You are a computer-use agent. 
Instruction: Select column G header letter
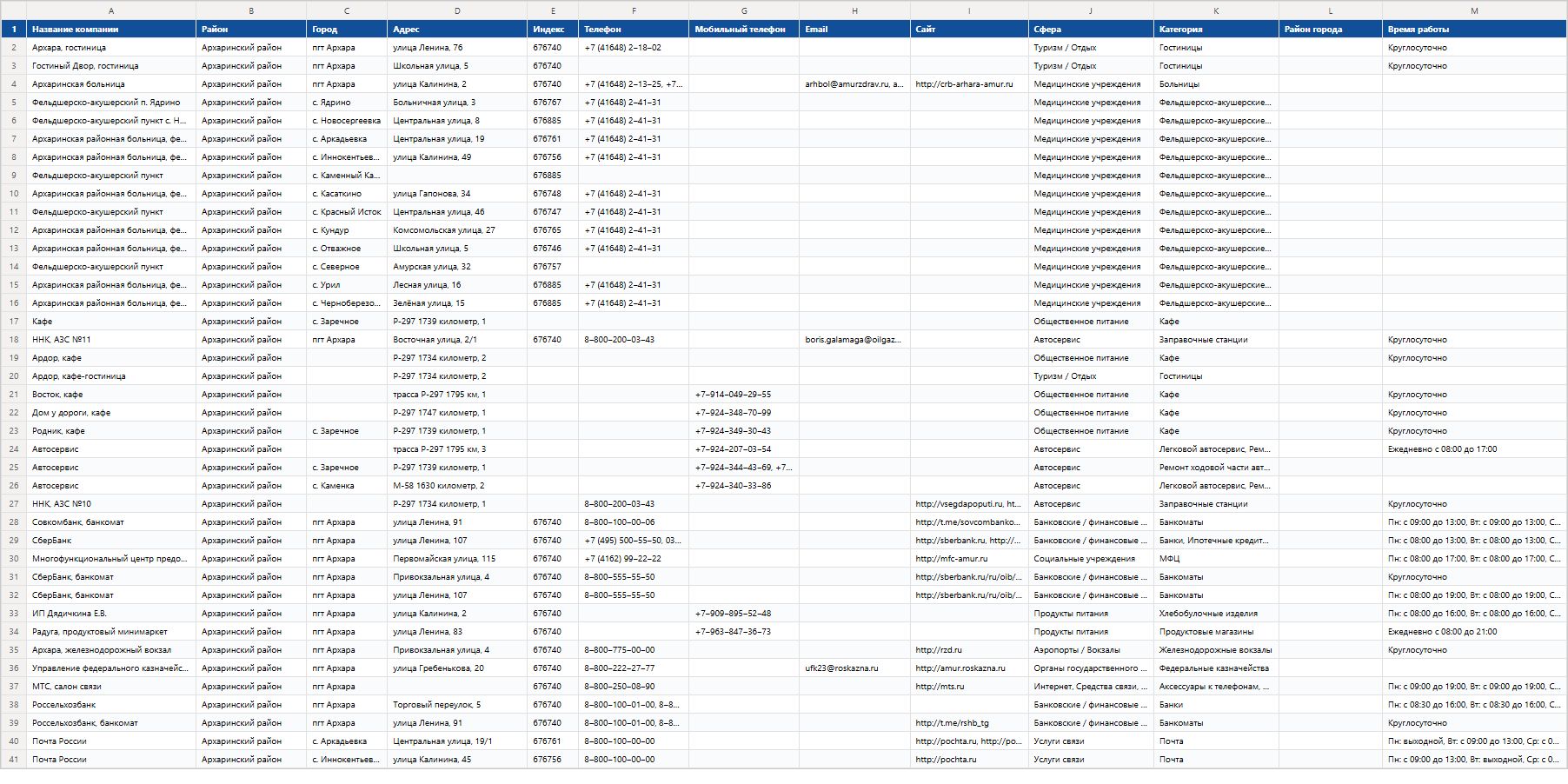[x=744, y=10]
